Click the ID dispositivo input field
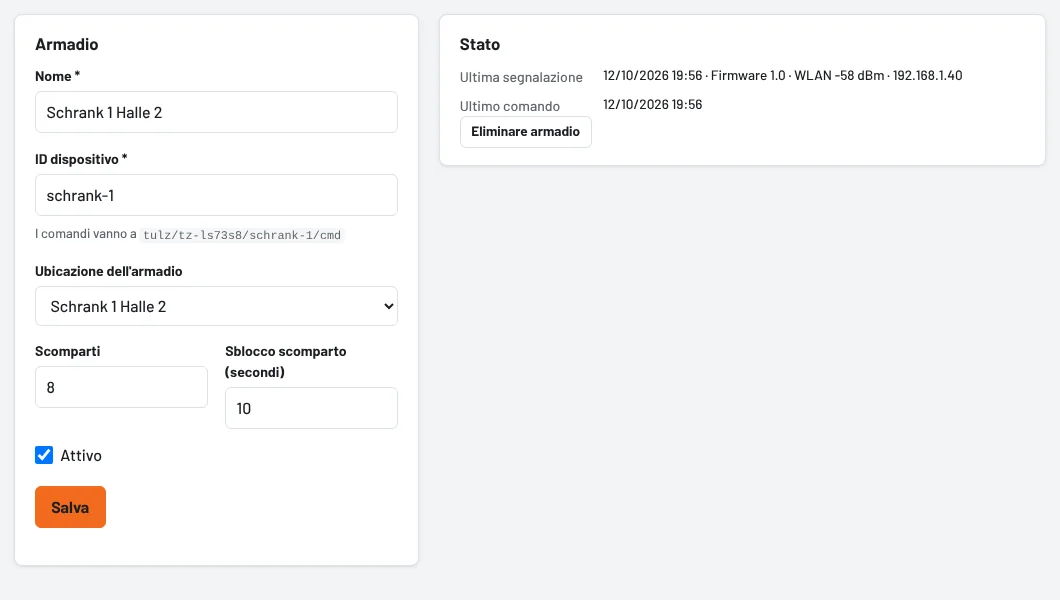Viewport: 1060px width, 600px height. (216, 195)
